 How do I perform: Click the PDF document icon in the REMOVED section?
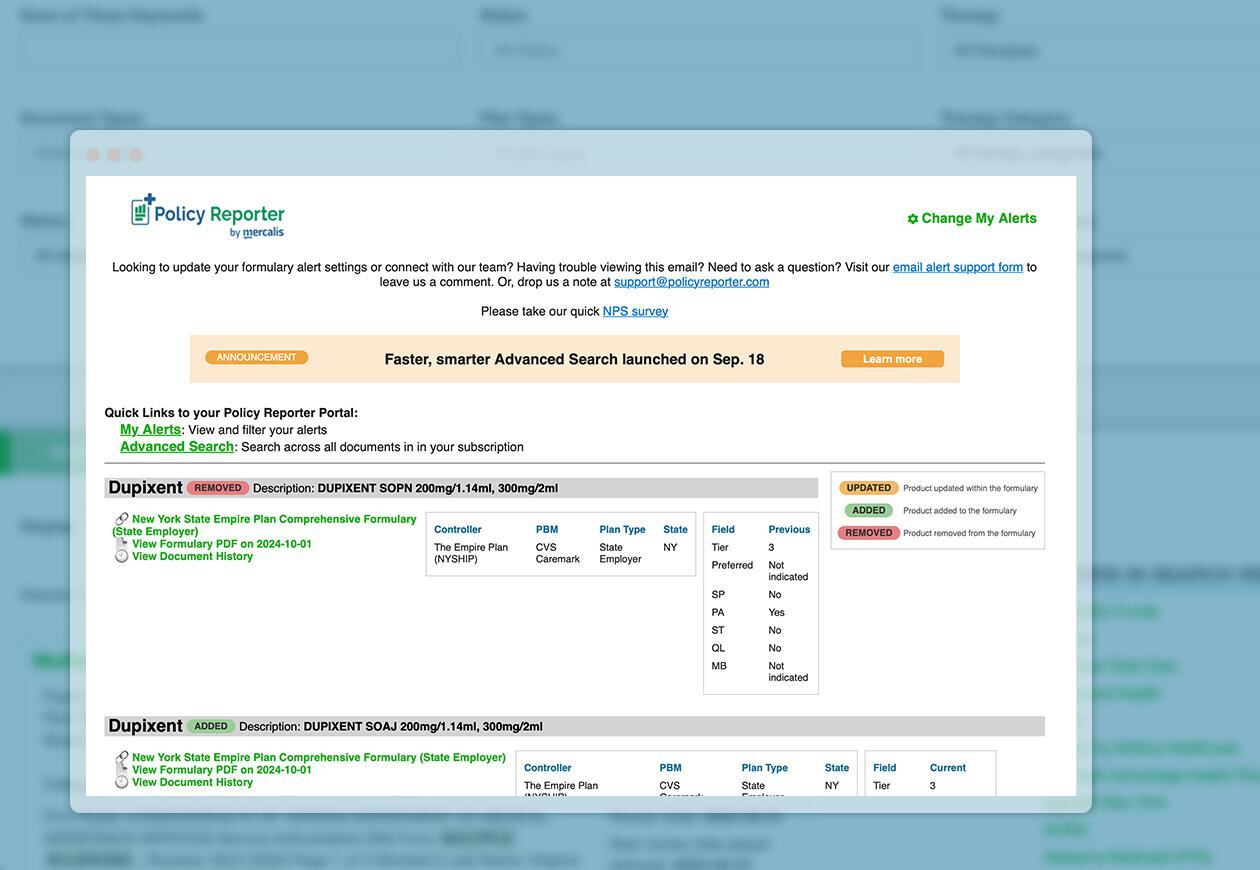(x=122, y=544)
